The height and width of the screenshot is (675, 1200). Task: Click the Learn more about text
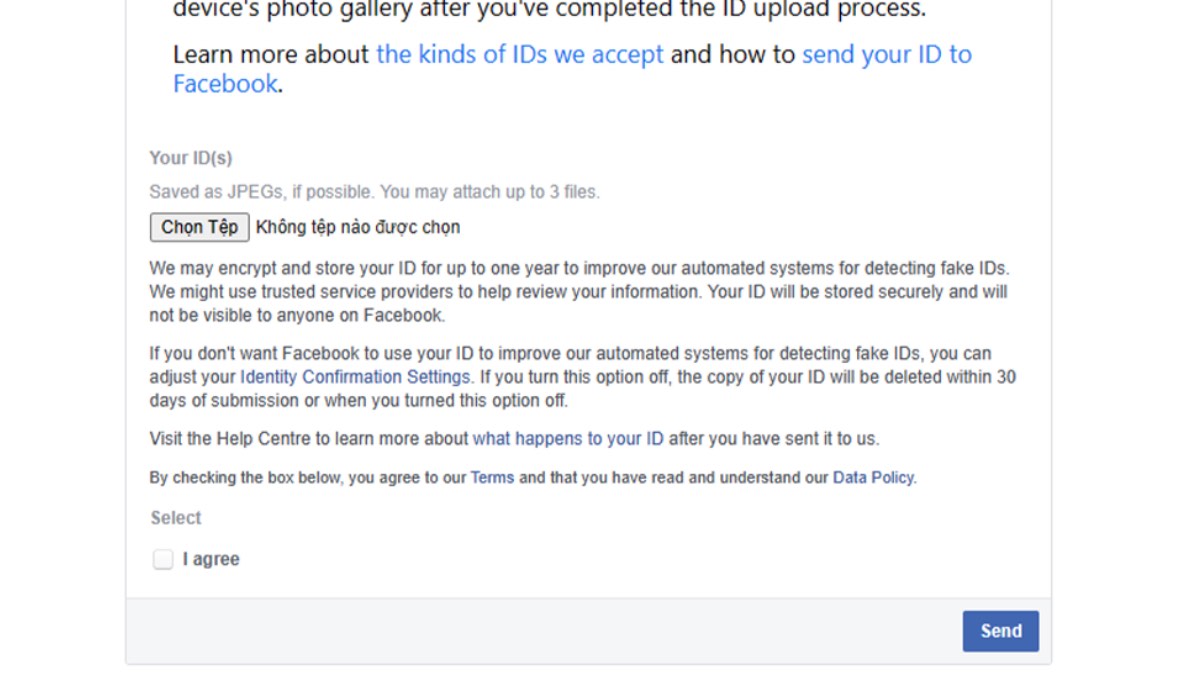(x=271, y=54)
